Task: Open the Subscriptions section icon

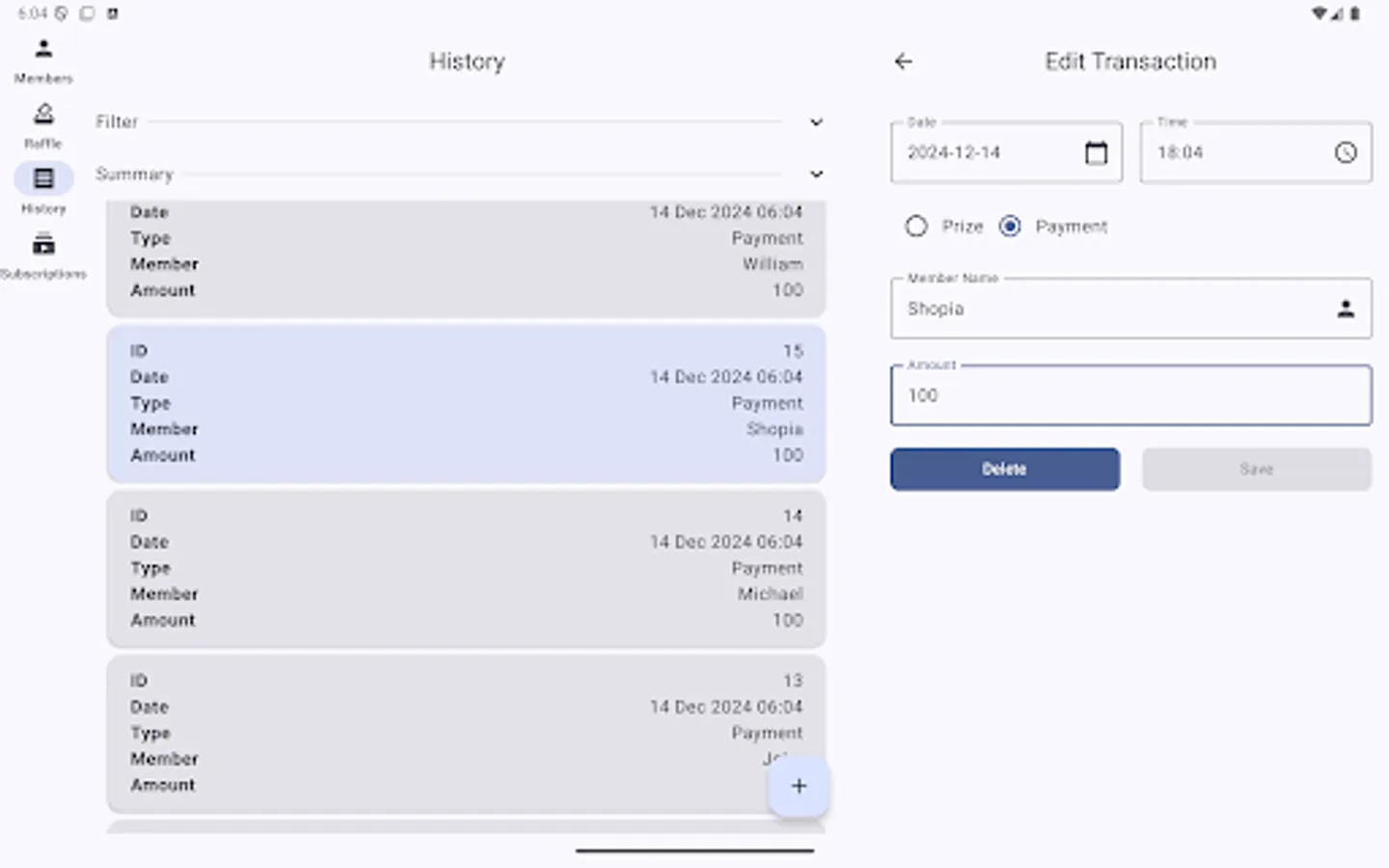Action: click(x=43, y=244)
